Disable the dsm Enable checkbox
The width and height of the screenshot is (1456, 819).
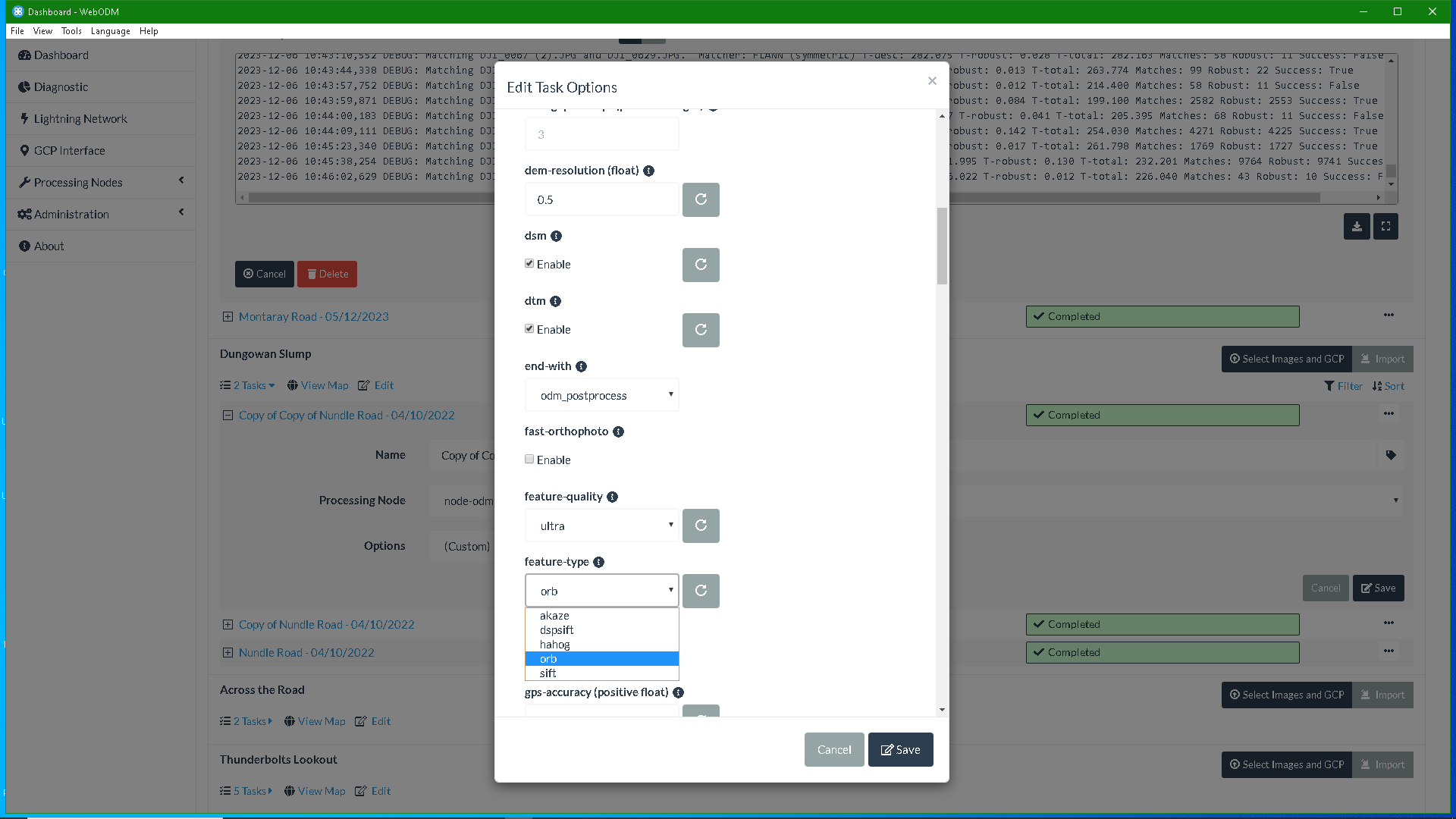[529, 263]
